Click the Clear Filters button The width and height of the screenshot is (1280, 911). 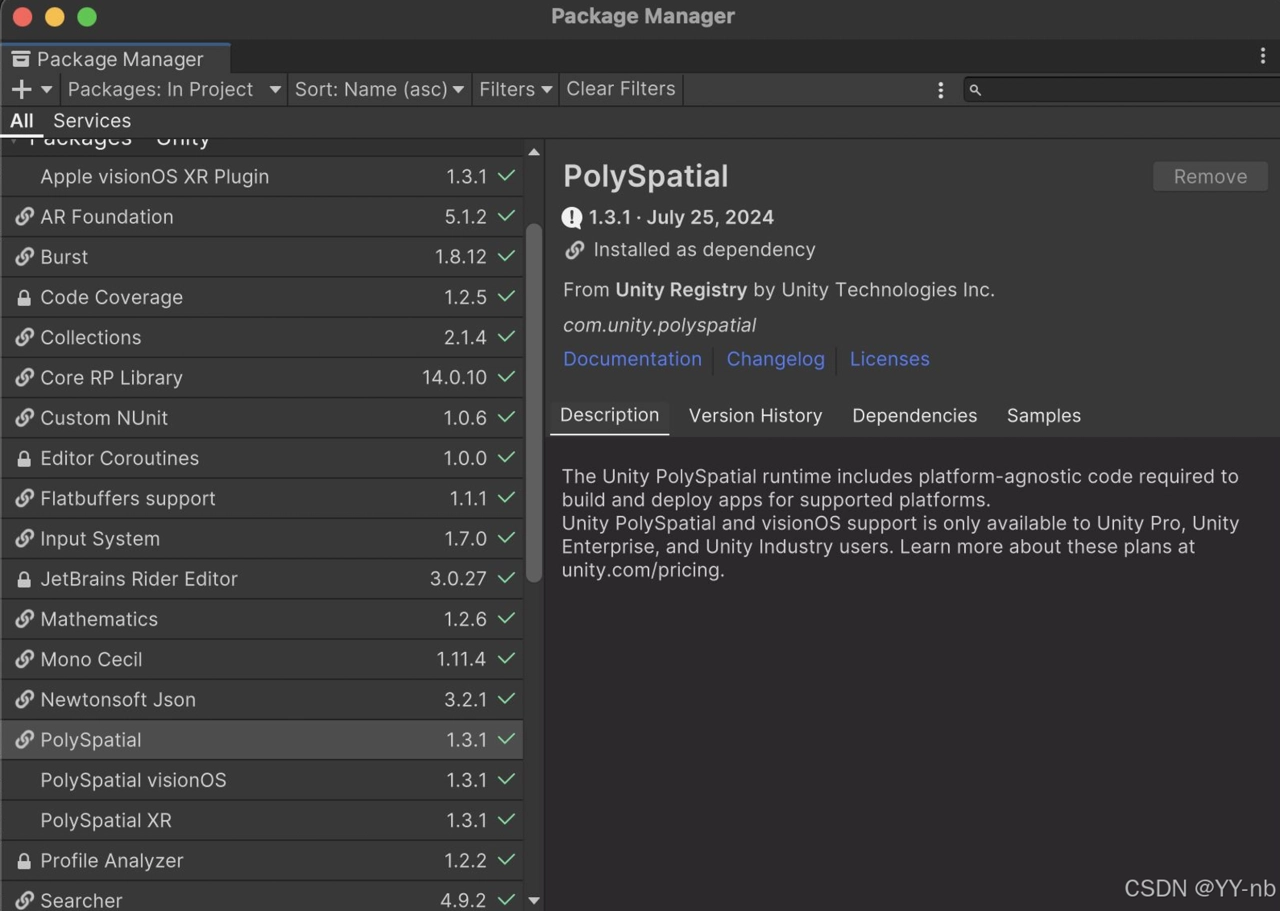pyautogui.click(x=621, y=89)
